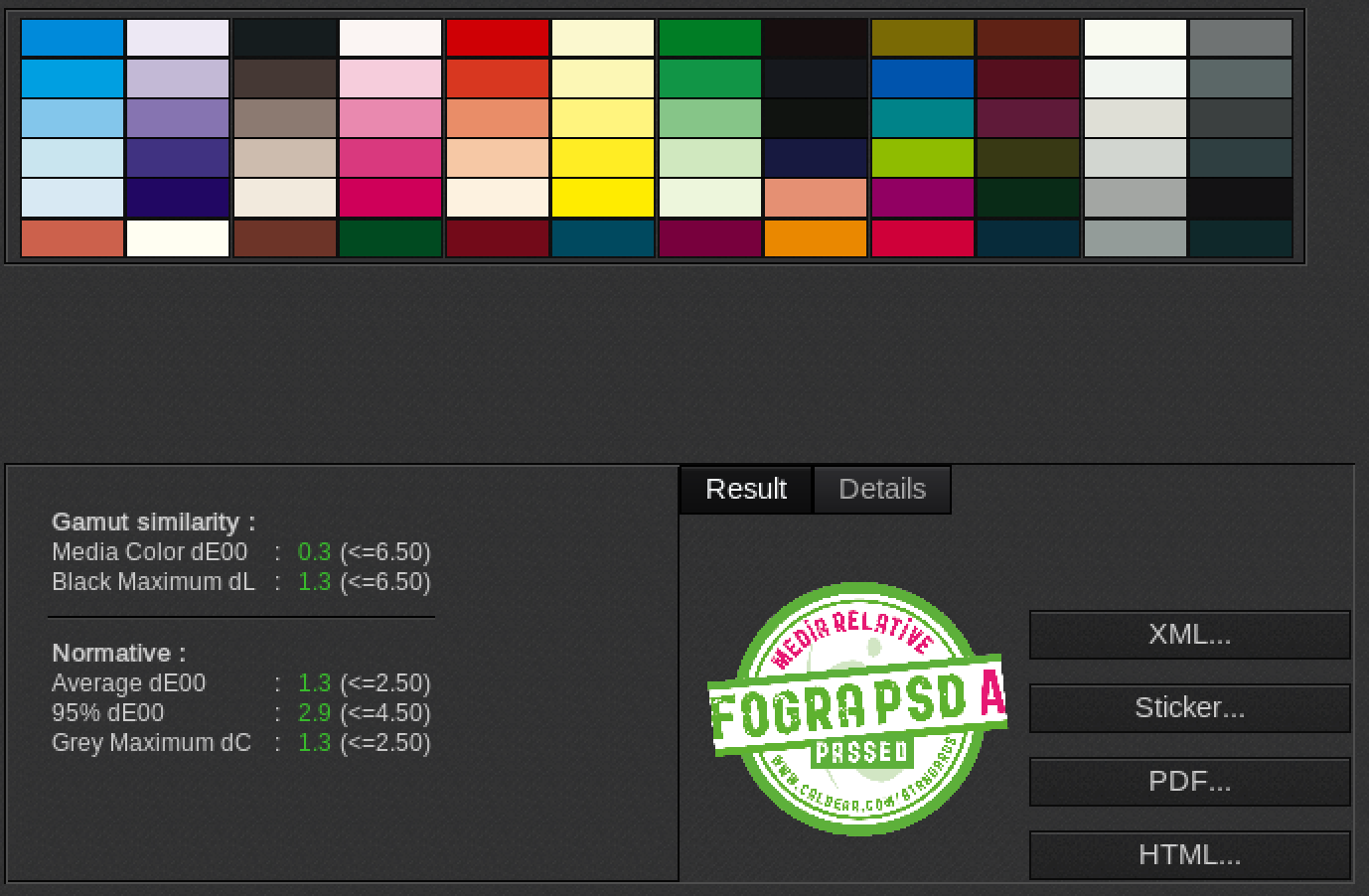Select the orange color patch
This screenshot has height=896, width=1369.
816,238
